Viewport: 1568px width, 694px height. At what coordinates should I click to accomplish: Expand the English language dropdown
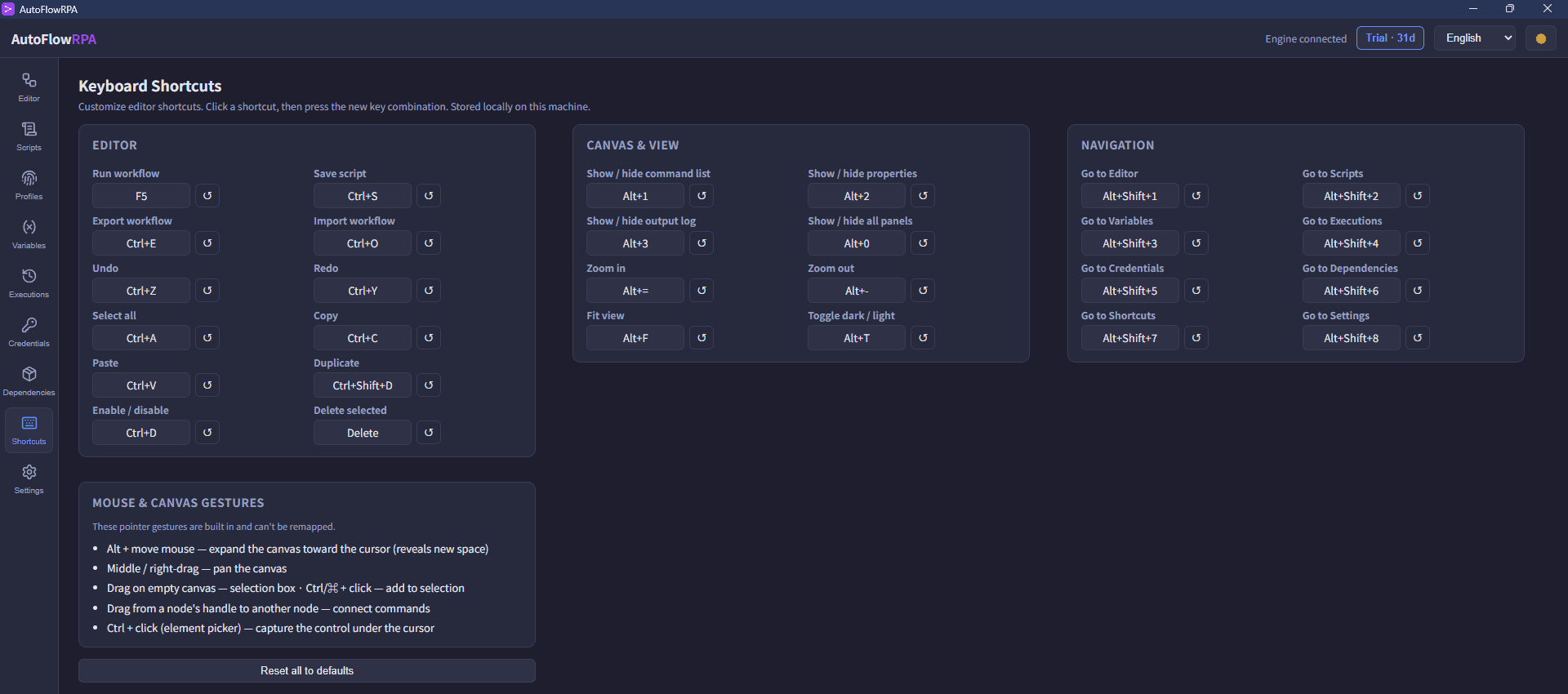point(1475,38)
